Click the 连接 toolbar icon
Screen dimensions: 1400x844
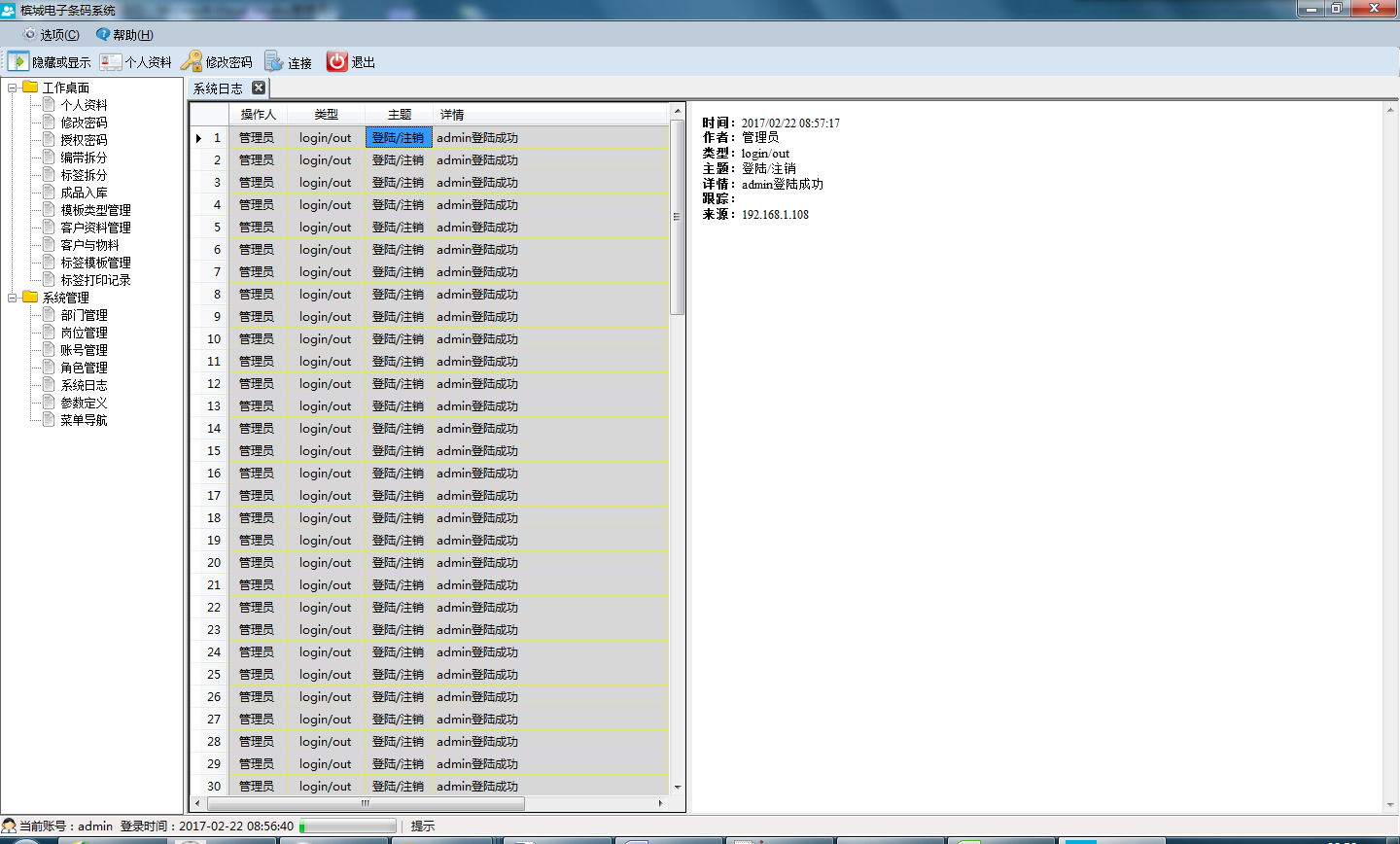274,61
